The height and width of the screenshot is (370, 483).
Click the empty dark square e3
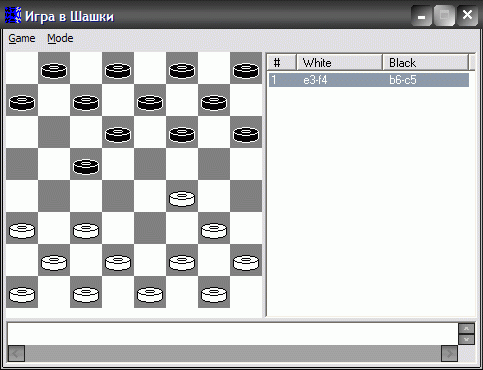[150, 228]
